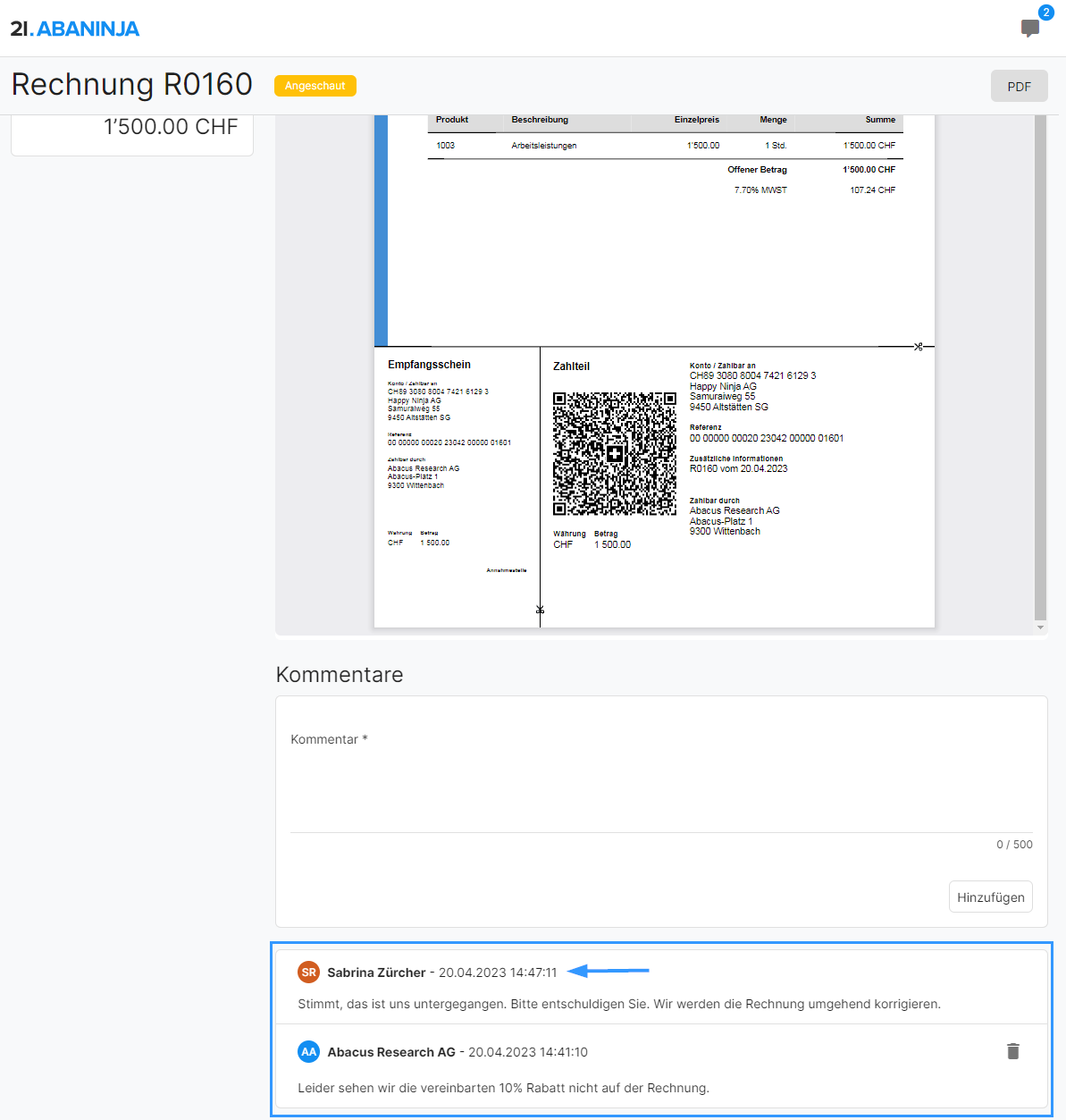This screenshot has height=1120, width=1066.
Task: Click the 1'500.00 CHF amount card
Action: point(132,134)
